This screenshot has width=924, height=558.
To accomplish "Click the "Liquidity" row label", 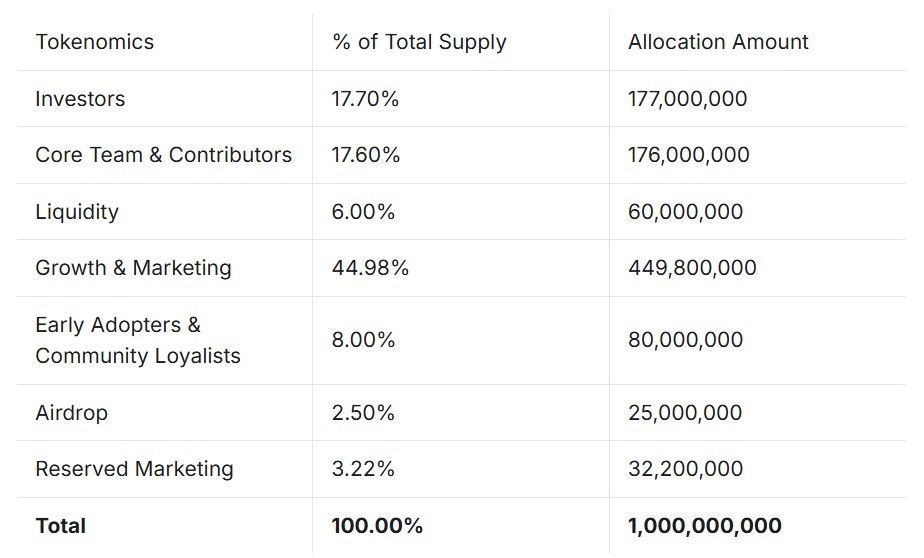I will [77, 212].
